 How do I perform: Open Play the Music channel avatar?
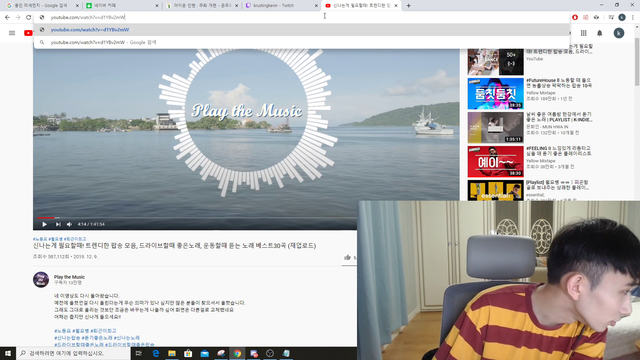41,280
